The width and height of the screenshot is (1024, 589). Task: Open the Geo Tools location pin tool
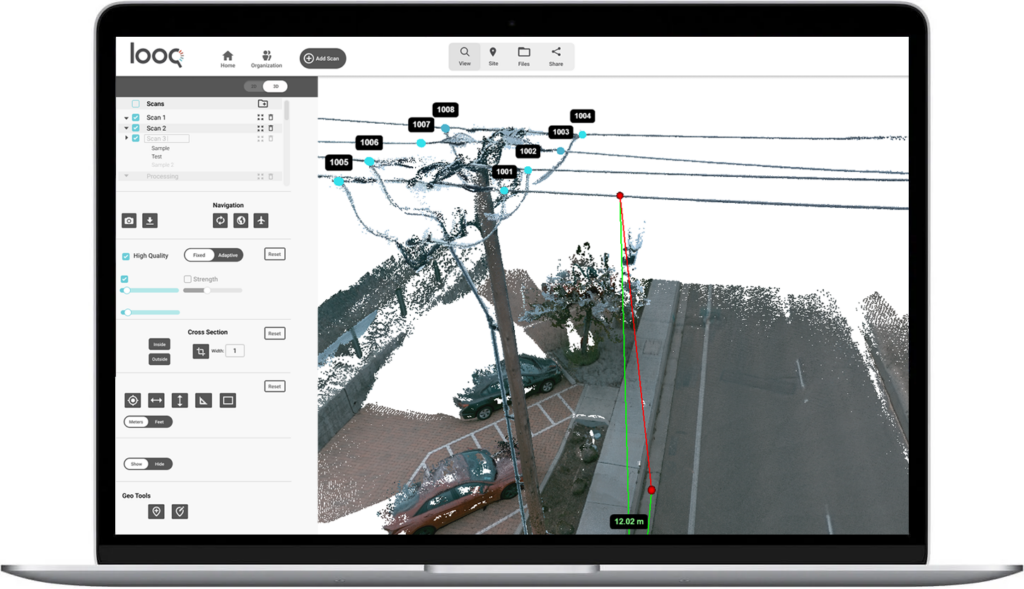click(156, 510)
